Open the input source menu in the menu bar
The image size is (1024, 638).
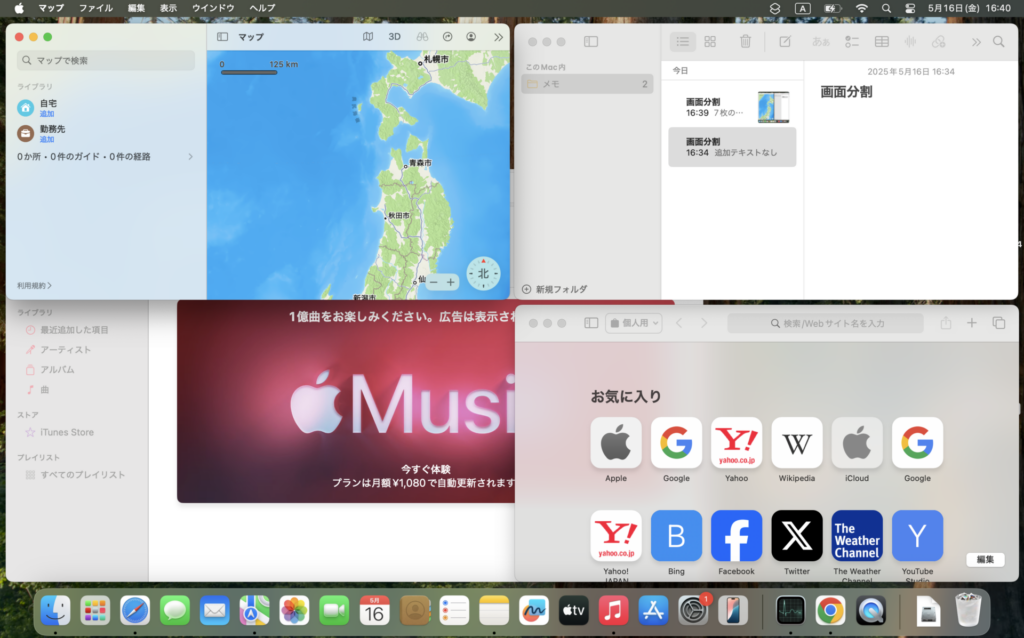pyautogui.click(x=803, y=8)
